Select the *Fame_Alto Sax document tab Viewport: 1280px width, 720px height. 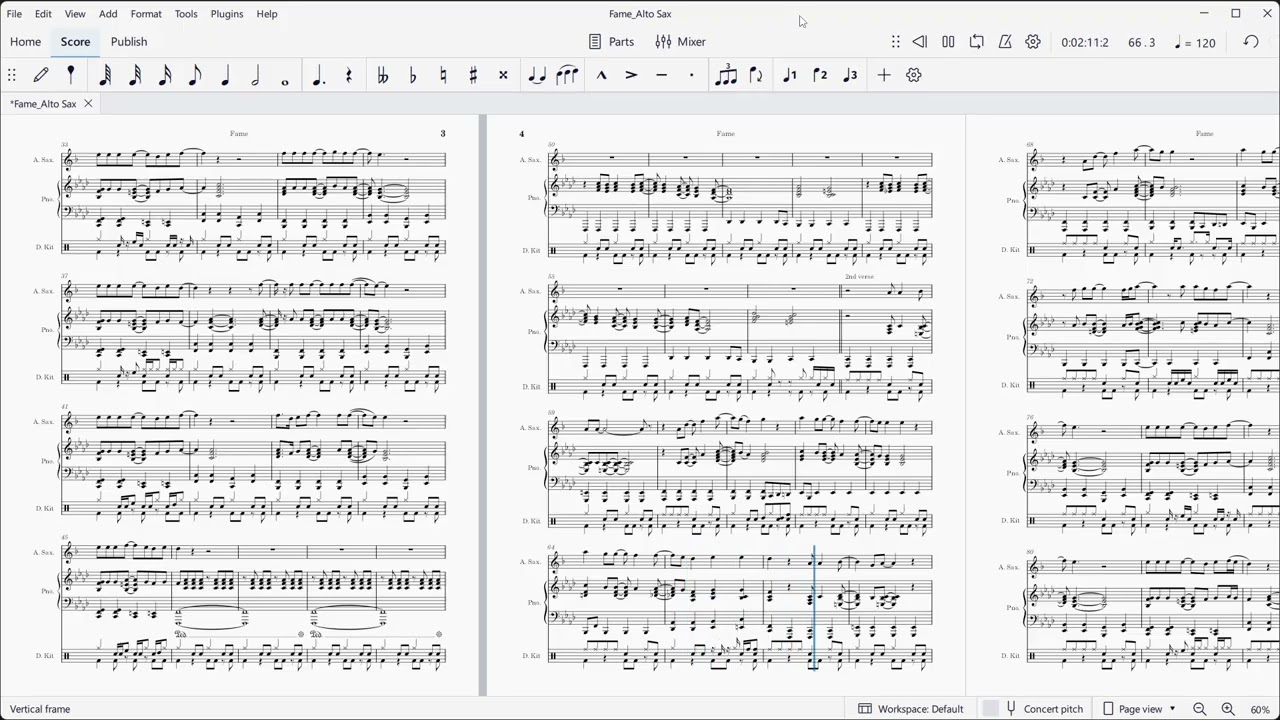(x=44, y=104)
